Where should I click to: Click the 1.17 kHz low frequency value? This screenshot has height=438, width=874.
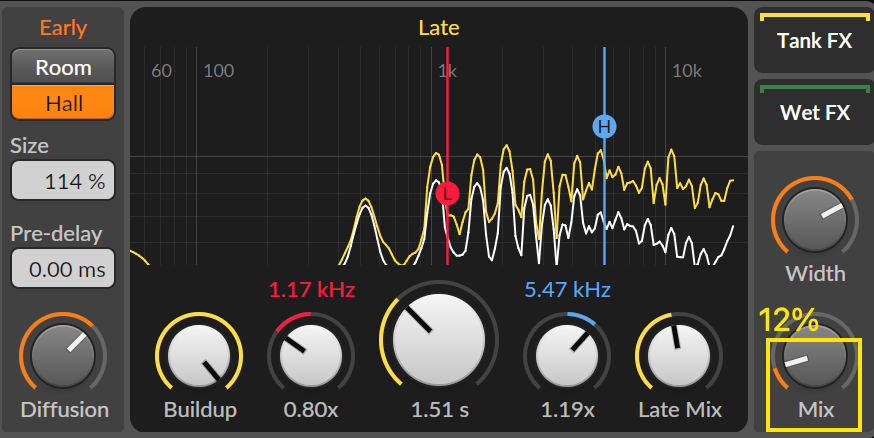[x=312, y=290]
